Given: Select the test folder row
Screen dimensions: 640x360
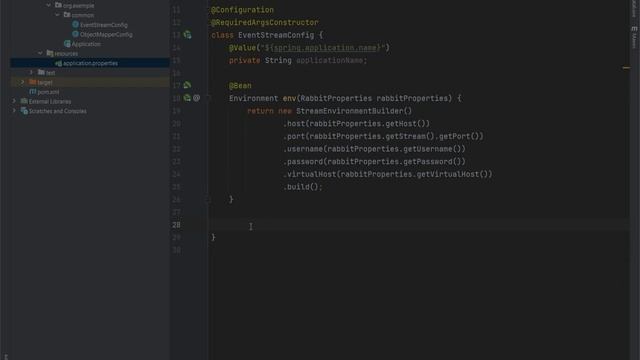Looking at the screenshot, I should (x=90, y=73).
